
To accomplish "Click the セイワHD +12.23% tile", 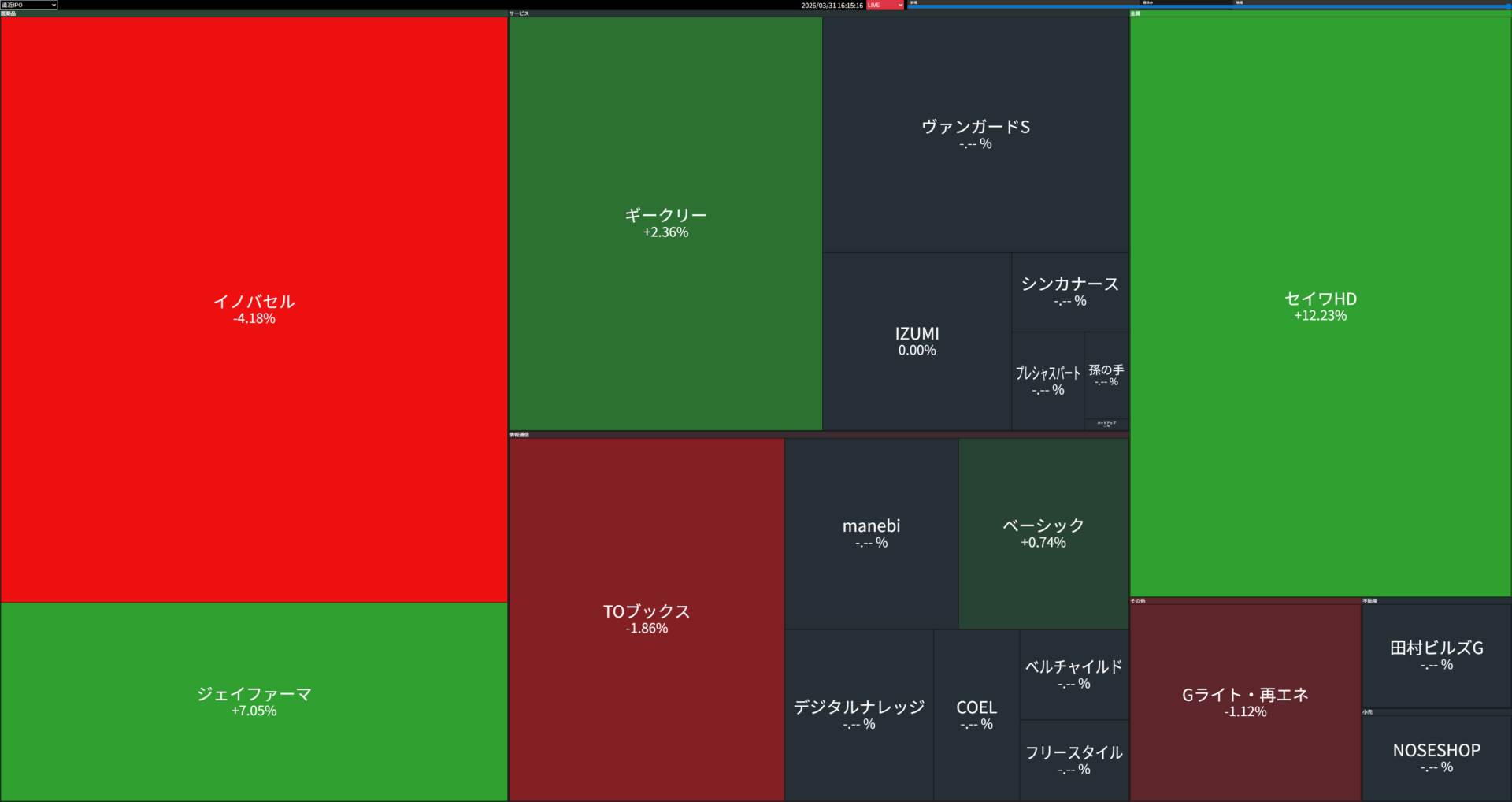I will pos(1320,306).
